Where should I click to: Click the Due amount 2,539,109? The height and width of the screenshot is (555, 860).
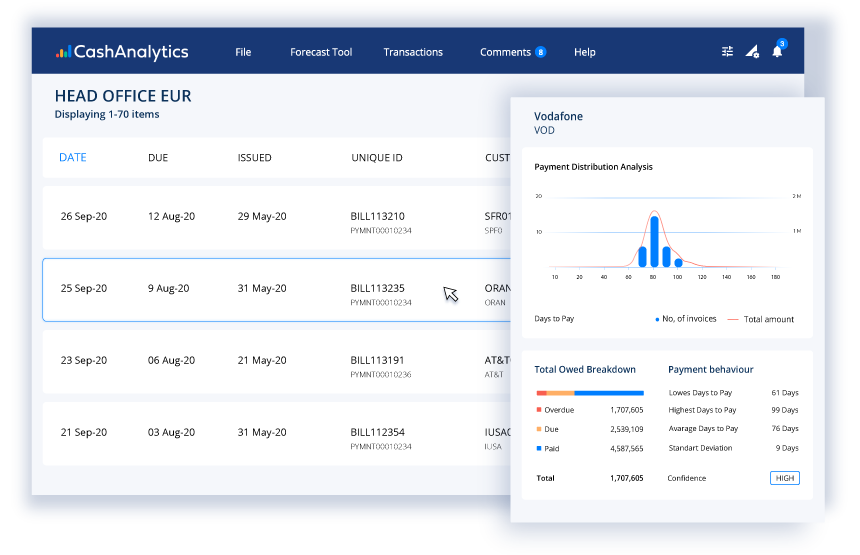(626, 429)
